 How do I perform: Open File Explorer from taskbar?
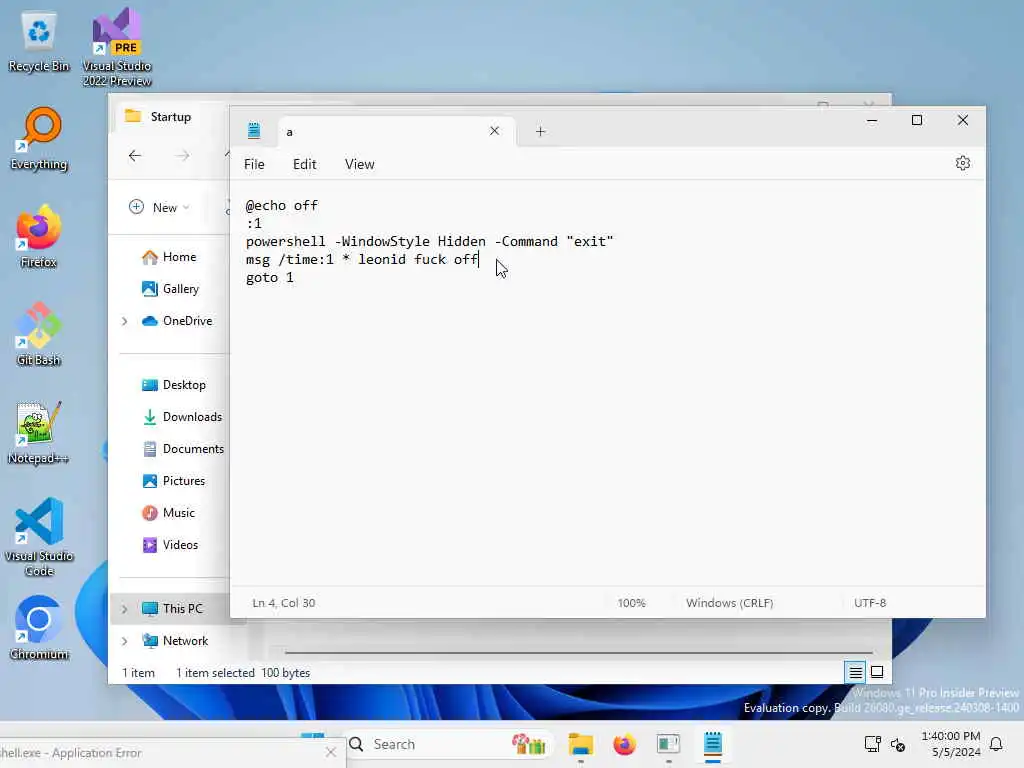coord(581,744)
